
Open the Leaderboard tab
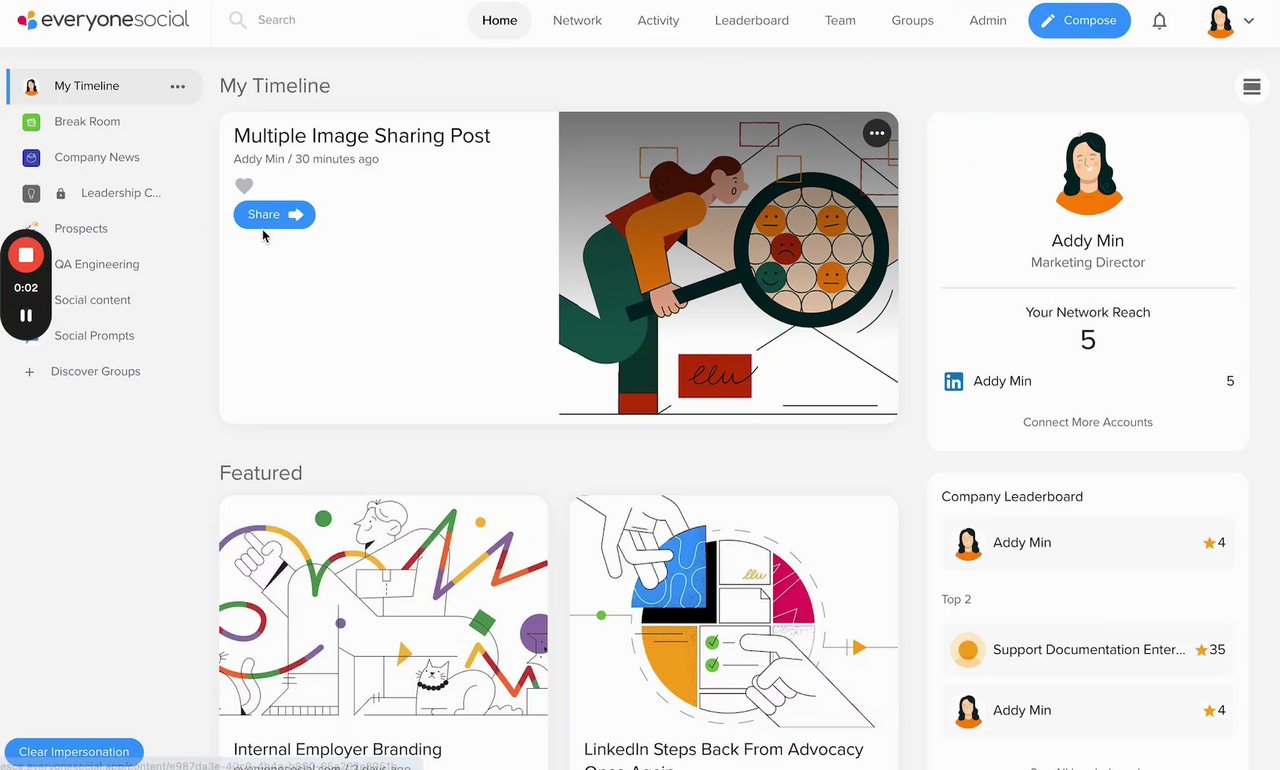click(x=752, y=20)
